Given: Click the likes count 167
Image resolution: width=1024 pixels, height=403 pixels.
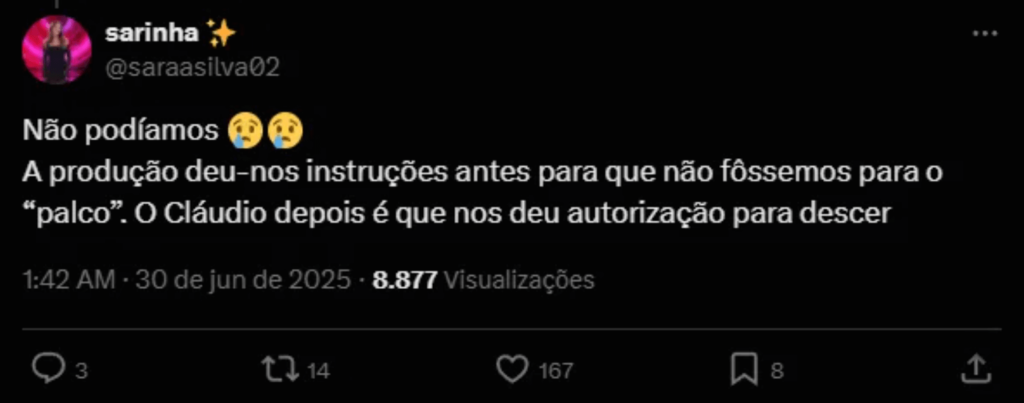Looking at the screenshot, I should [556, 372].
